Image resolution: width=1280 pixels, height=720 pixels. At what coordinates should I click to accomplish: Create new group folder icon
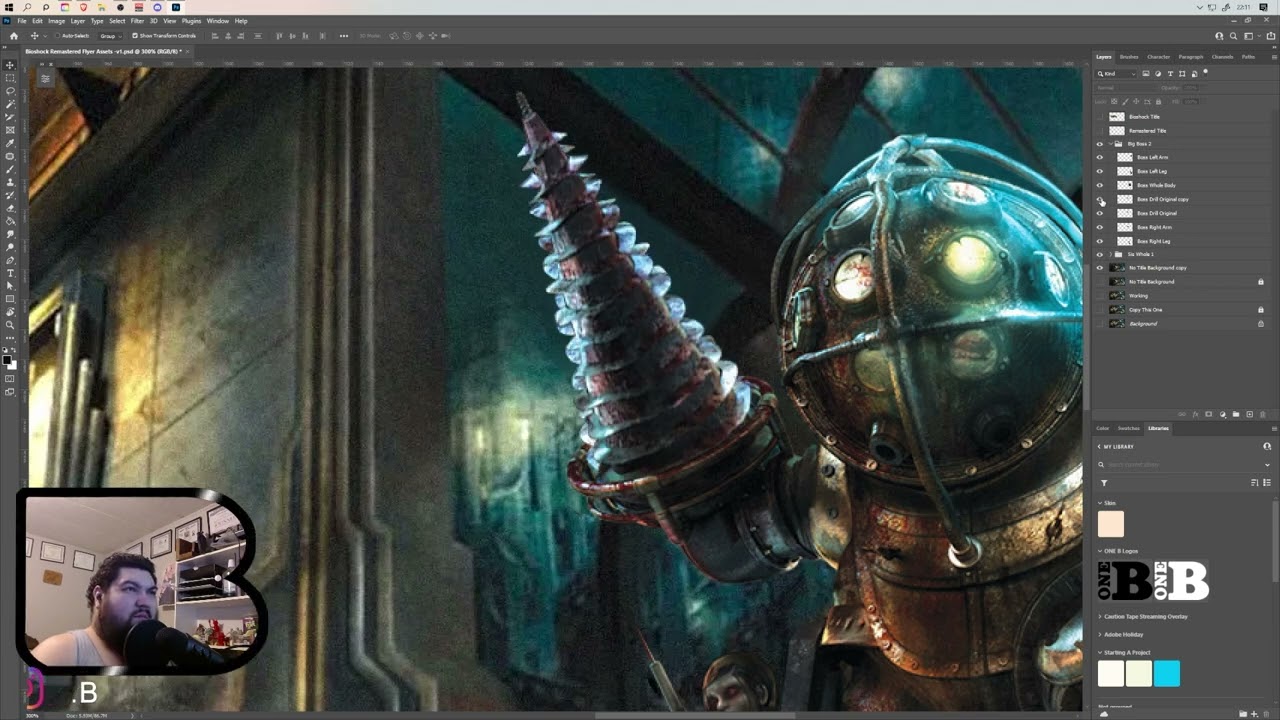click(x=1235, y=414)
